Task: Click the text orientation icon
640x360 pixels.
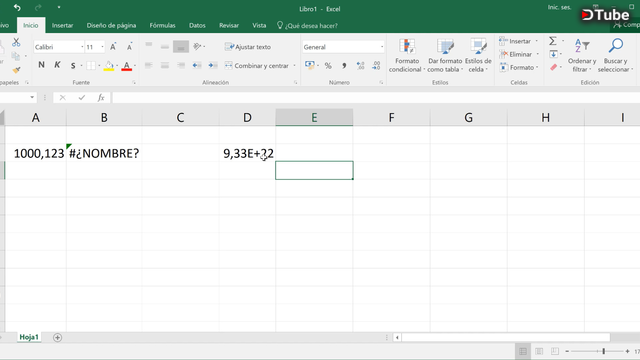Action: pos(198,47)
